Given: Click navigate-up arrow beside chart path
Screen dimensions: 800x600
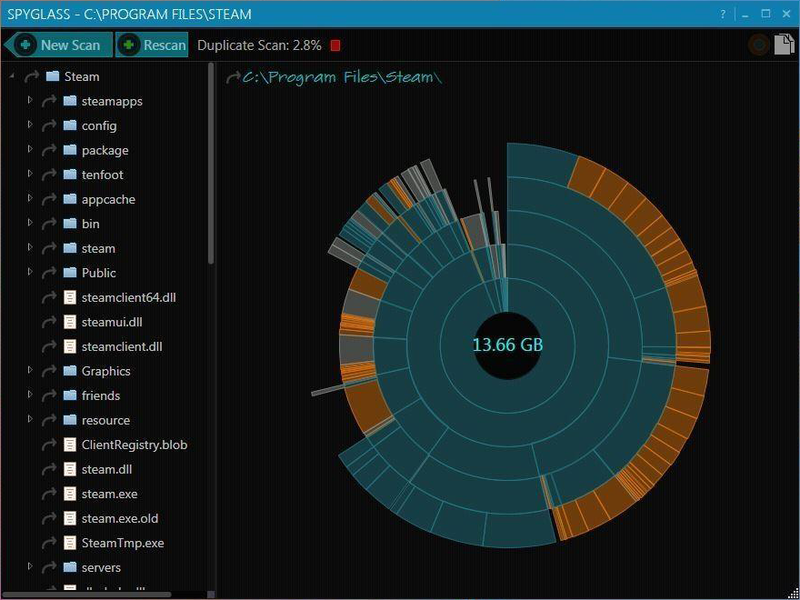Looking at the screenshot, I should coord(233,78).
